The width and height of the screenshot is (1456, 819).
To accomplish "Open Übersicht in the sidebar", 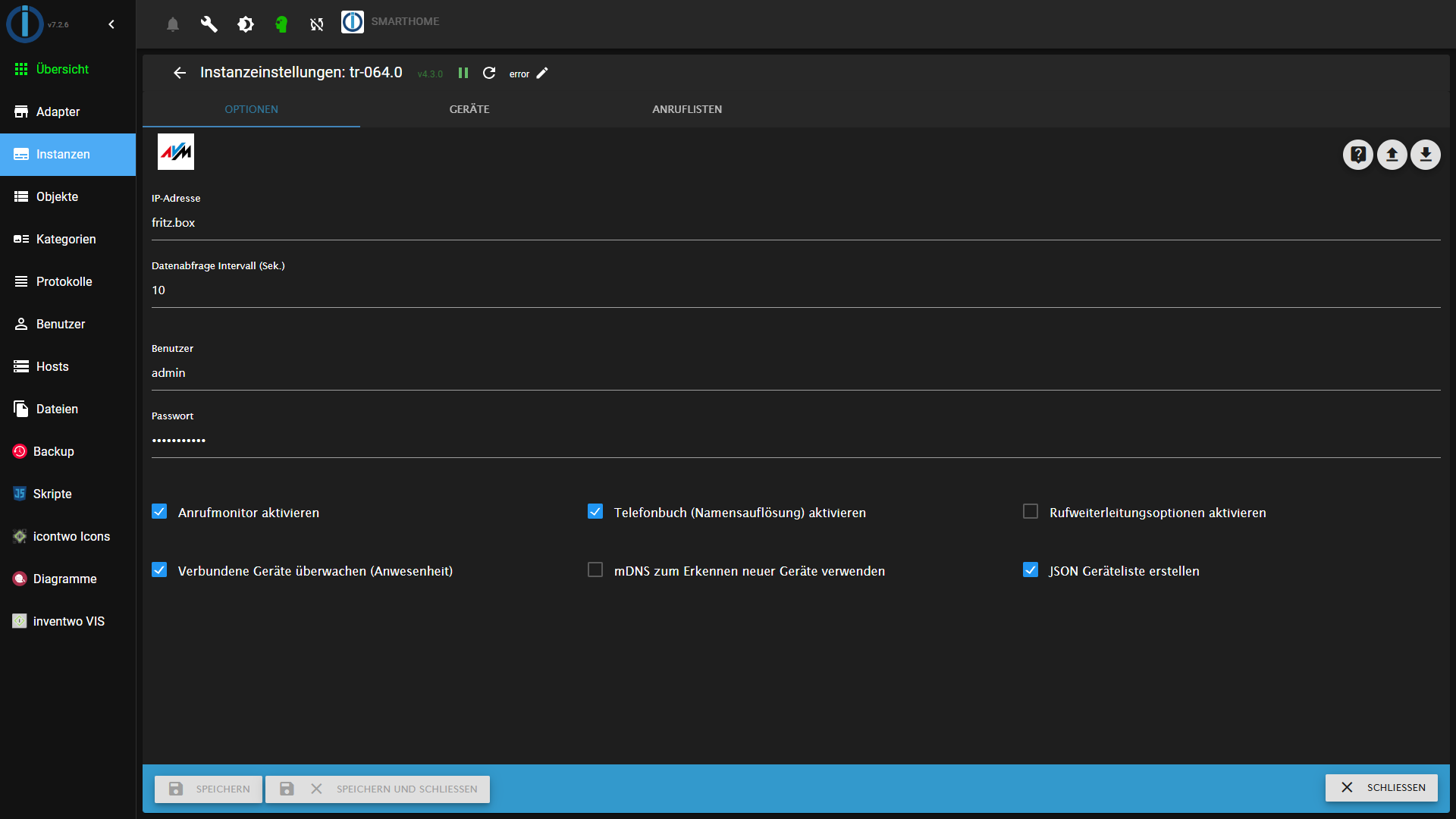I will point(67,69).
